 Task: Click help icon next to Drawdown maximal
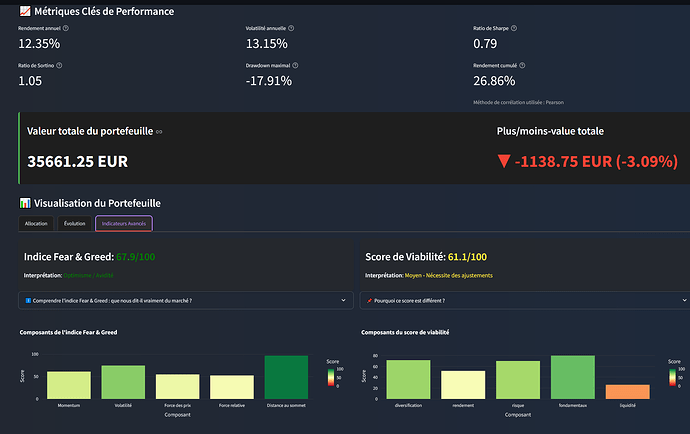click(x=293, y=65)
